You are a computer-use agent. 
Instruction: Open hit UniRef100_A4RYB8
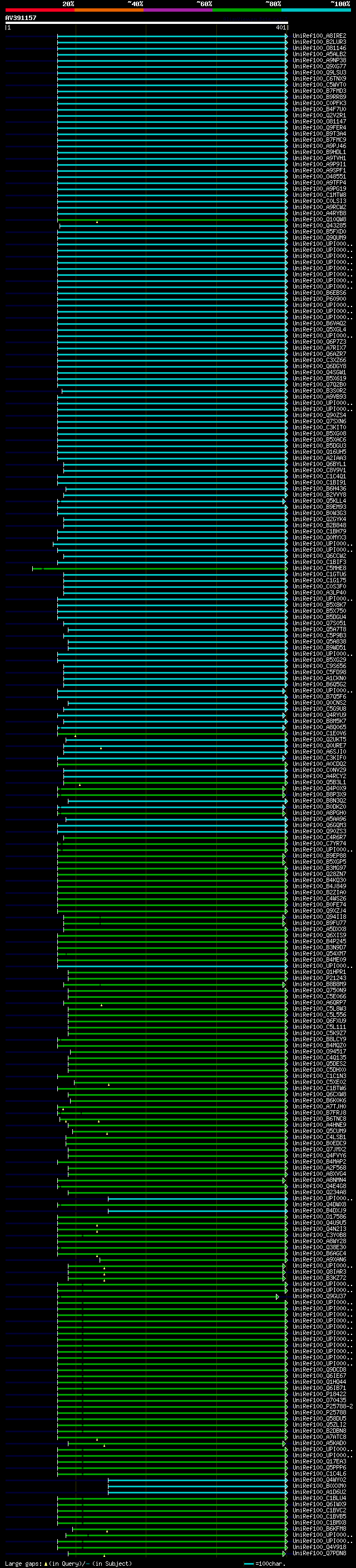tap(319, 213)
